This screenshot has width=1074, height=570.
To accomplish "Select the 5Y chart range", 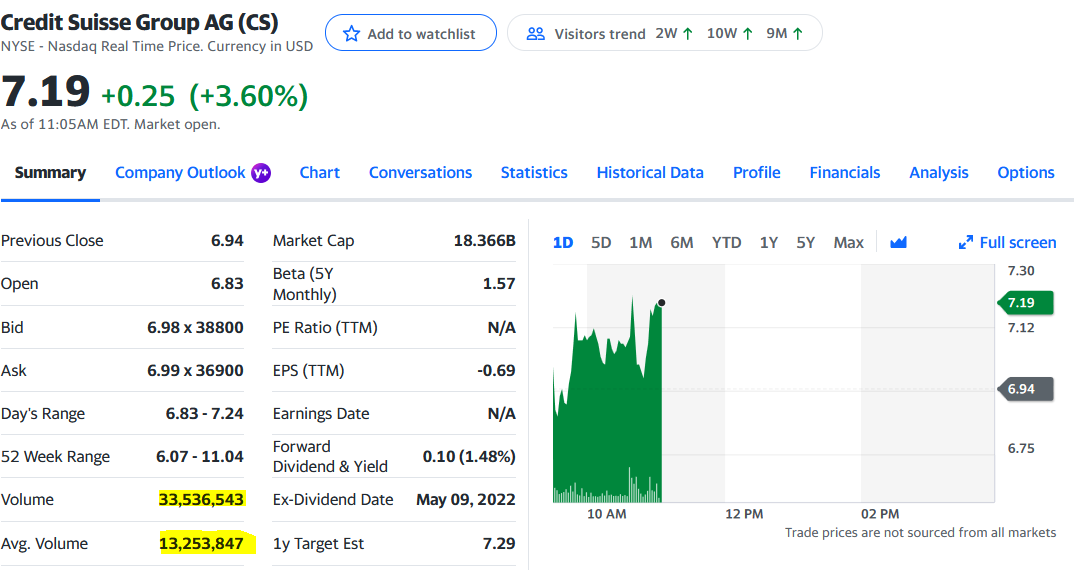I will point(806,243).
